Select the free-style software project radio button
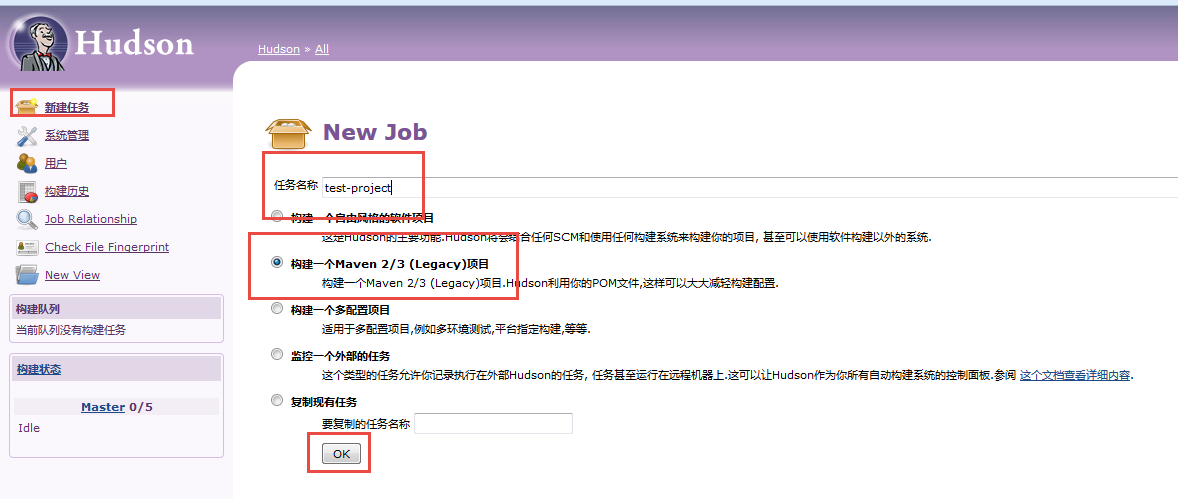The width and height of the screenshot is (1178, 499). 277,217
